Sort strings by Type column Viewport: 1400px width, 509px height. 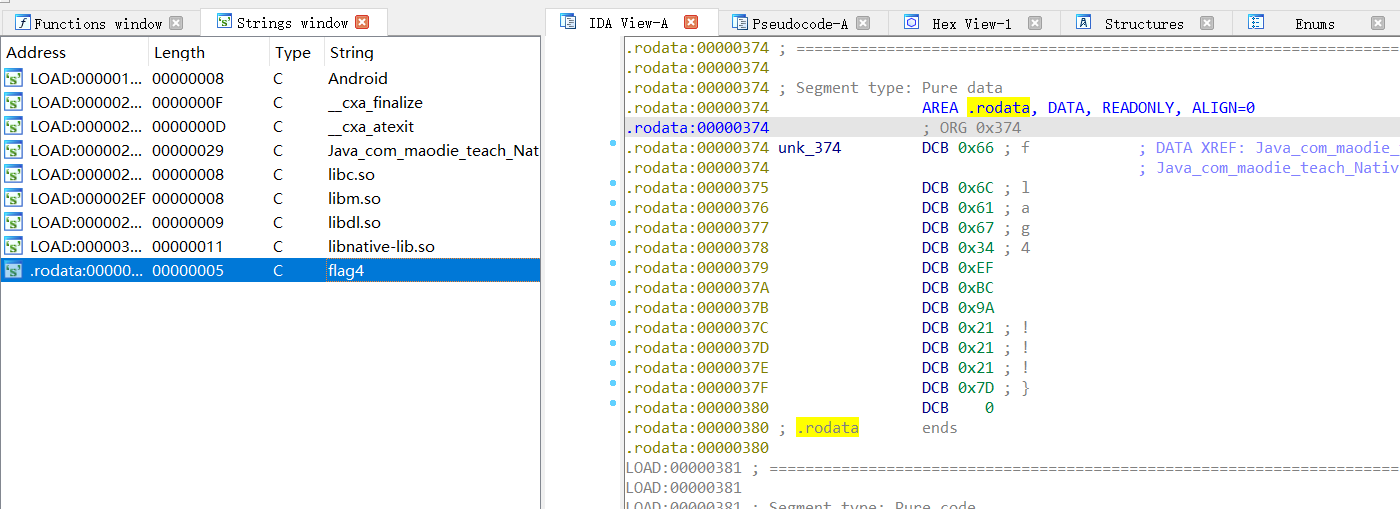[x=295, y=53]
